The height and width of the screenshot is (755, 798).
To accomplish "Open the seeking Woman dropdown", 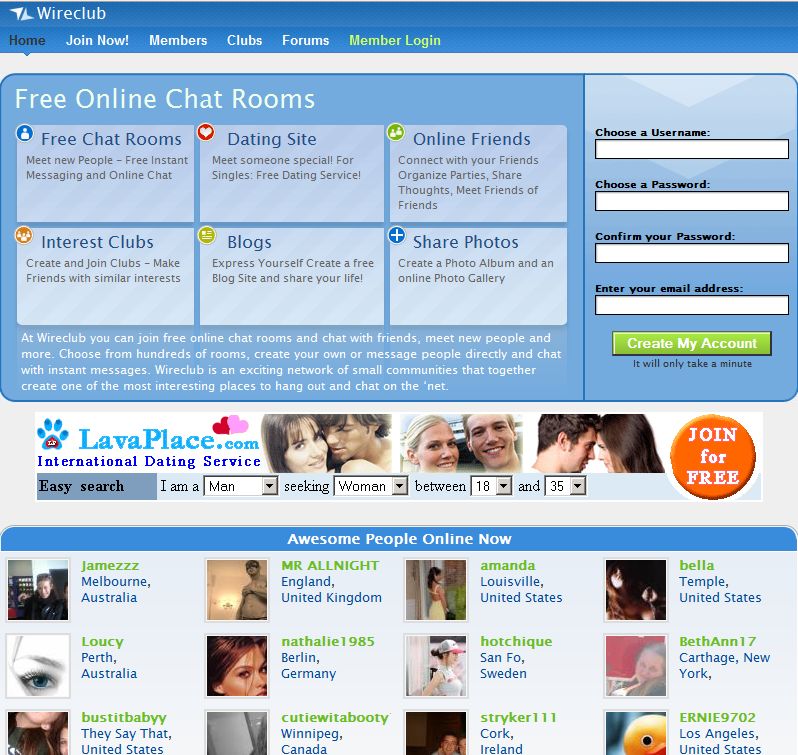I will (x=370, y=486).
